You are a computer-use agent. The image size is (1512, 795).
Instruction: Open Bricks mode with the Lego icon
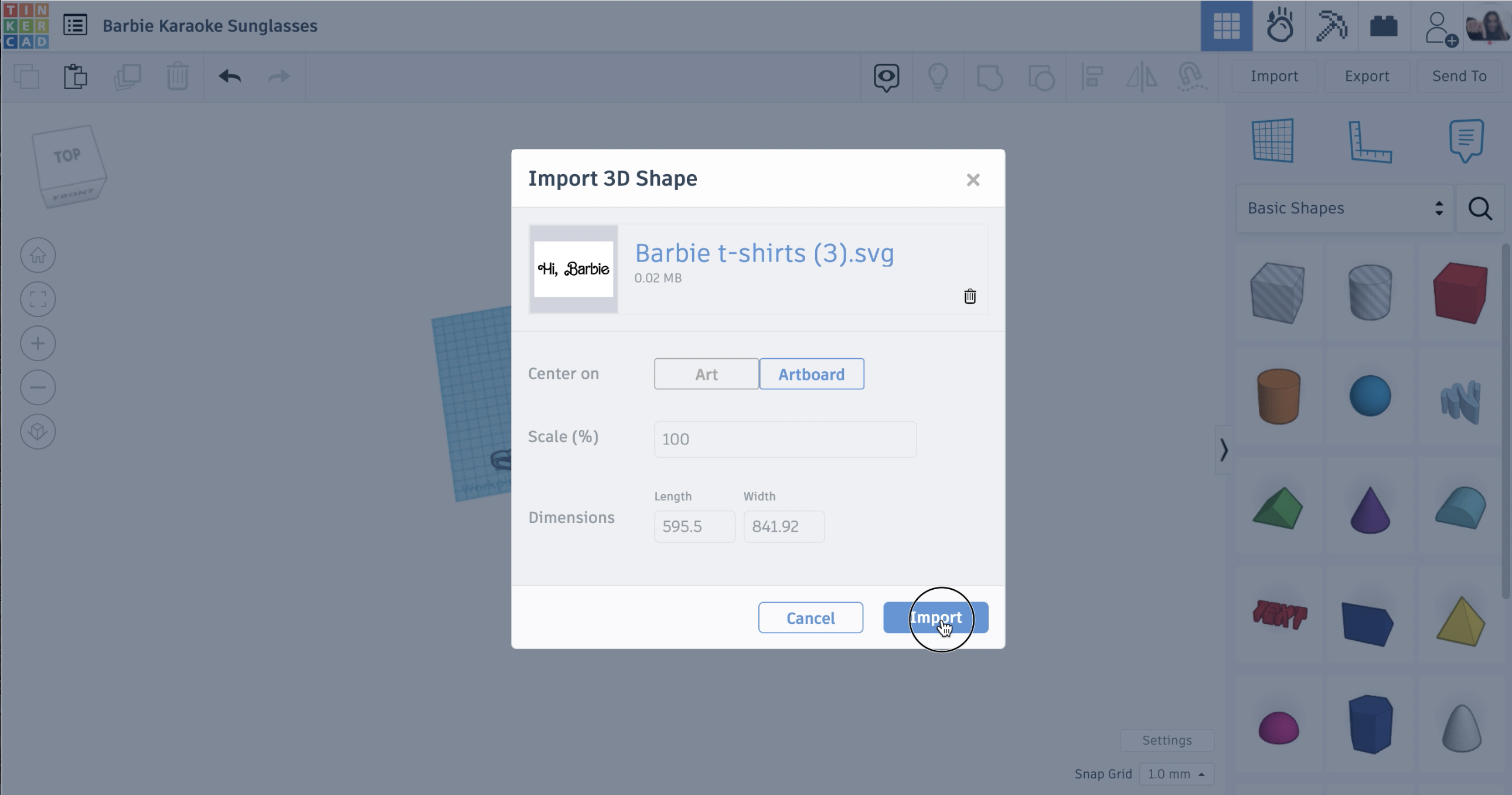click(x=1384, y=26)
